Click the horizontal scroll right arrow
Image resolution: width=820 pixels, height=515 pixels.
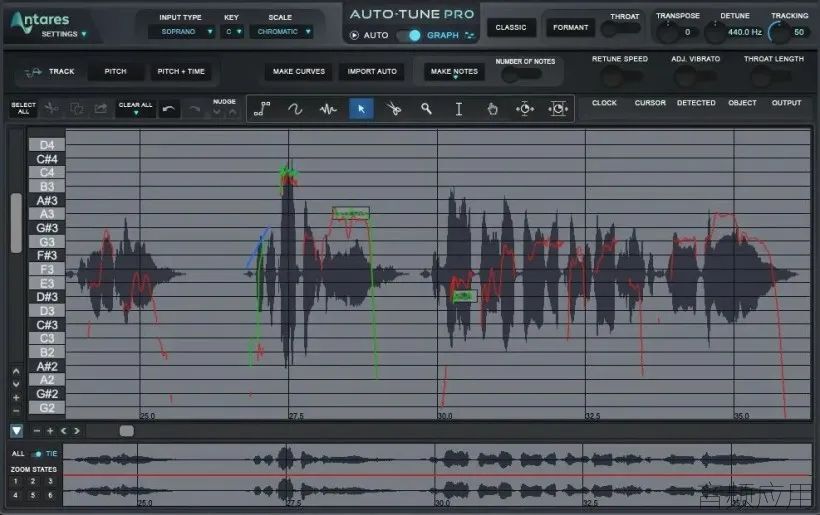(77, 431)
